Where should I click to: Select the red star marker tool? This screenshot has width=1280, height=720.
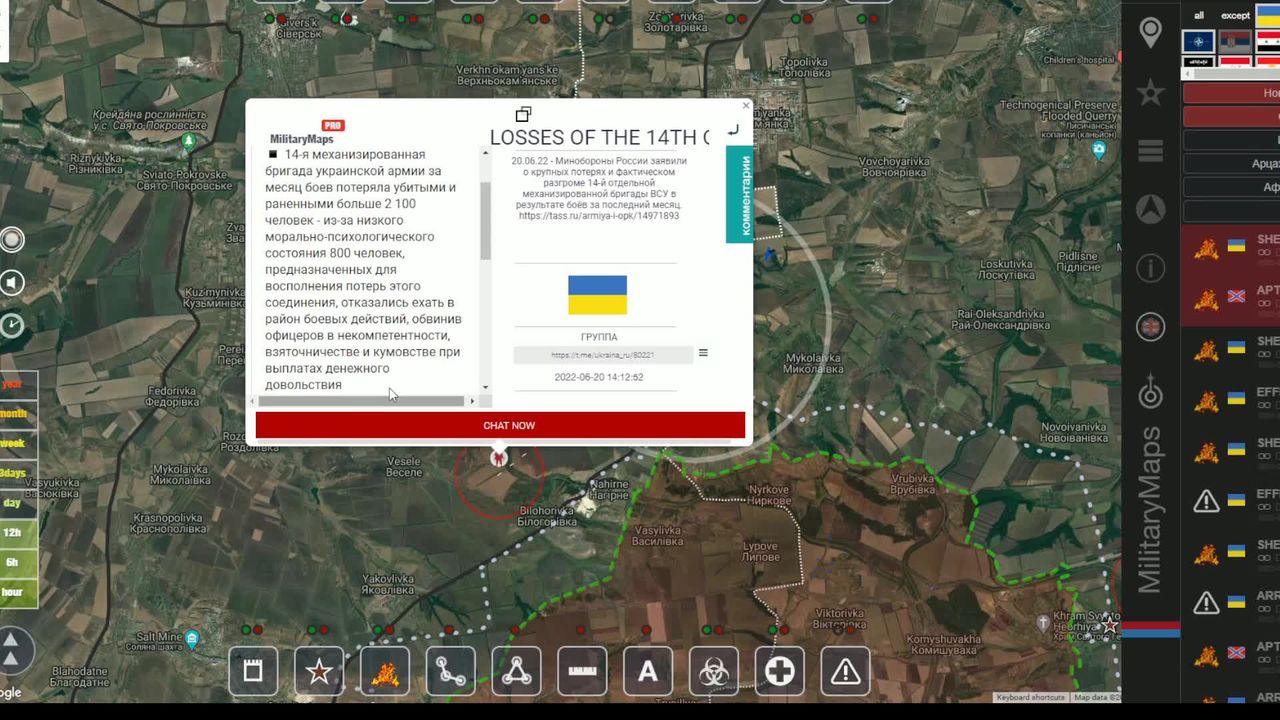coord(319,671)
